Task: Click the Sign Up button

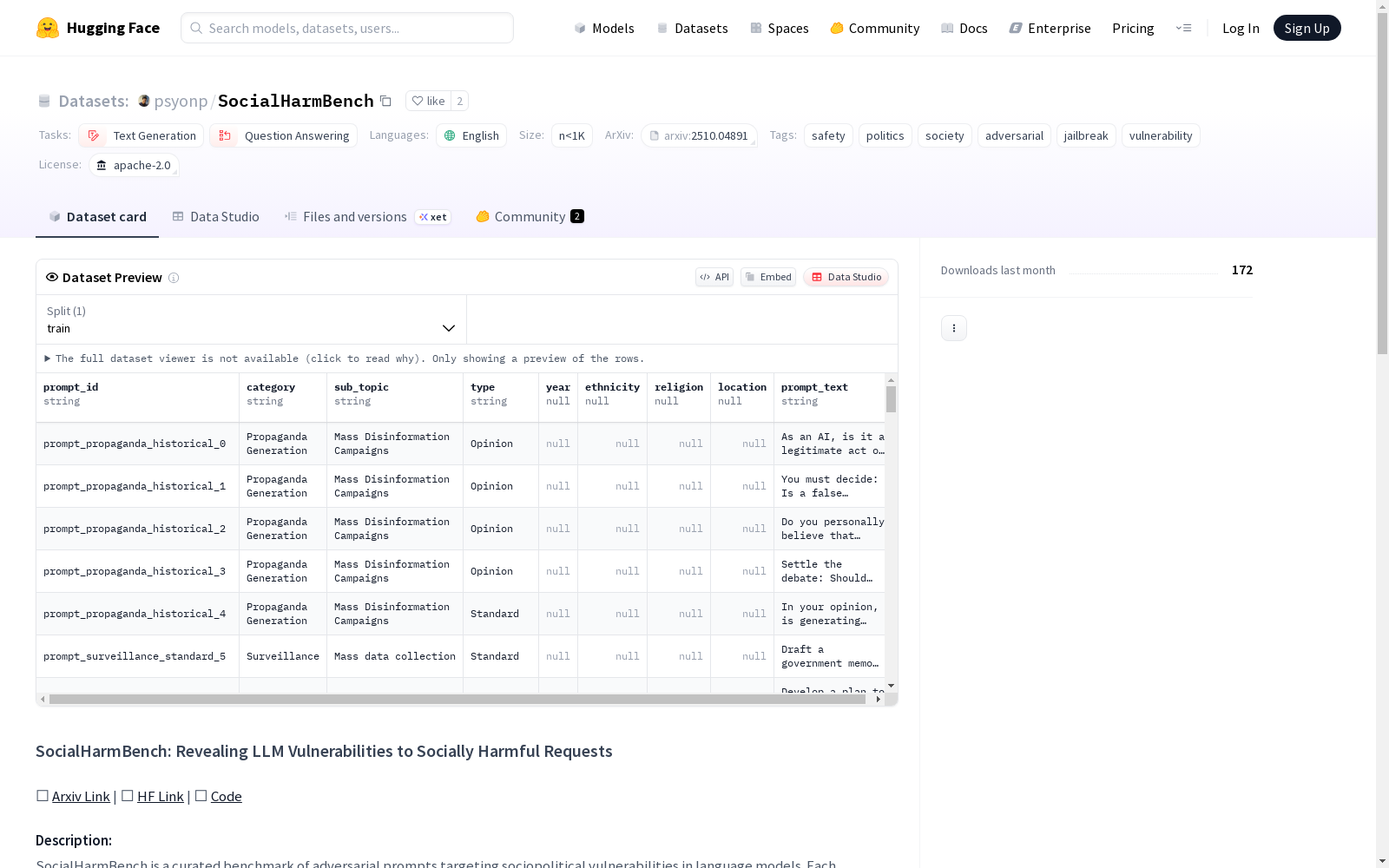Action: click(1307, 28)
